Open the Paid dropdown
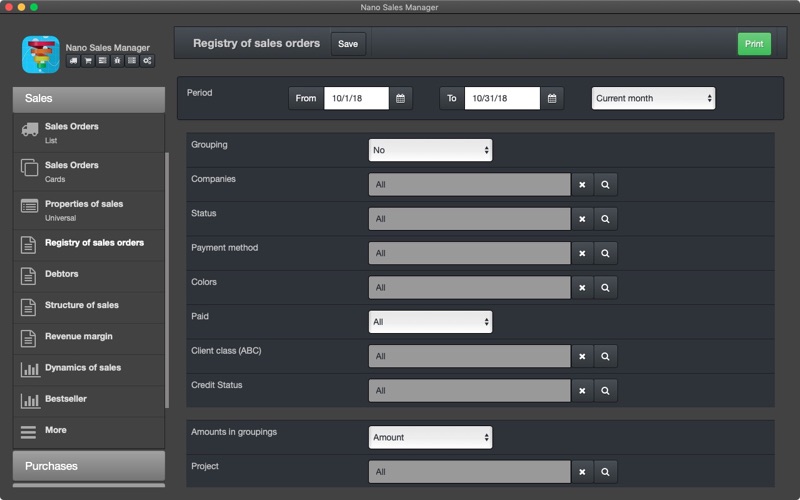Screen dimensions: 800x500 click(x=430, y=322)
